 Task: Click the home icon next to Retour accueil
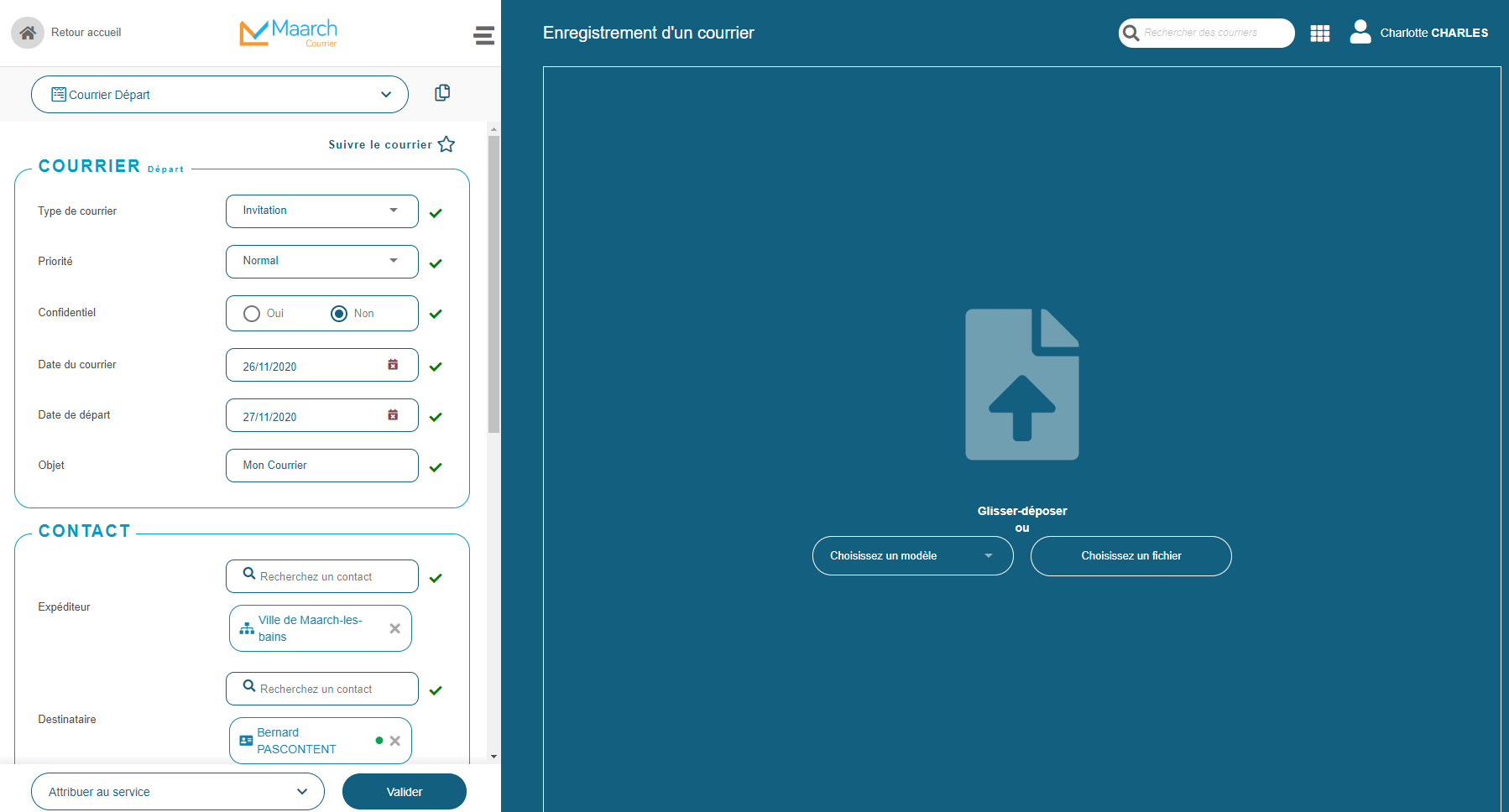pyautogui.click(x=28, y=33)
